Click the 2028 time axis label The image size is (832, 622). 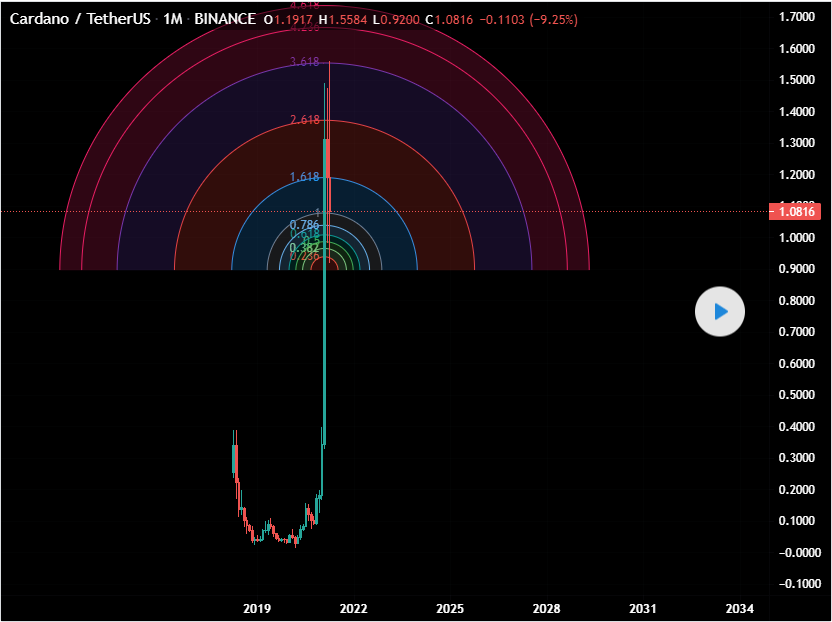coord(546,608)
